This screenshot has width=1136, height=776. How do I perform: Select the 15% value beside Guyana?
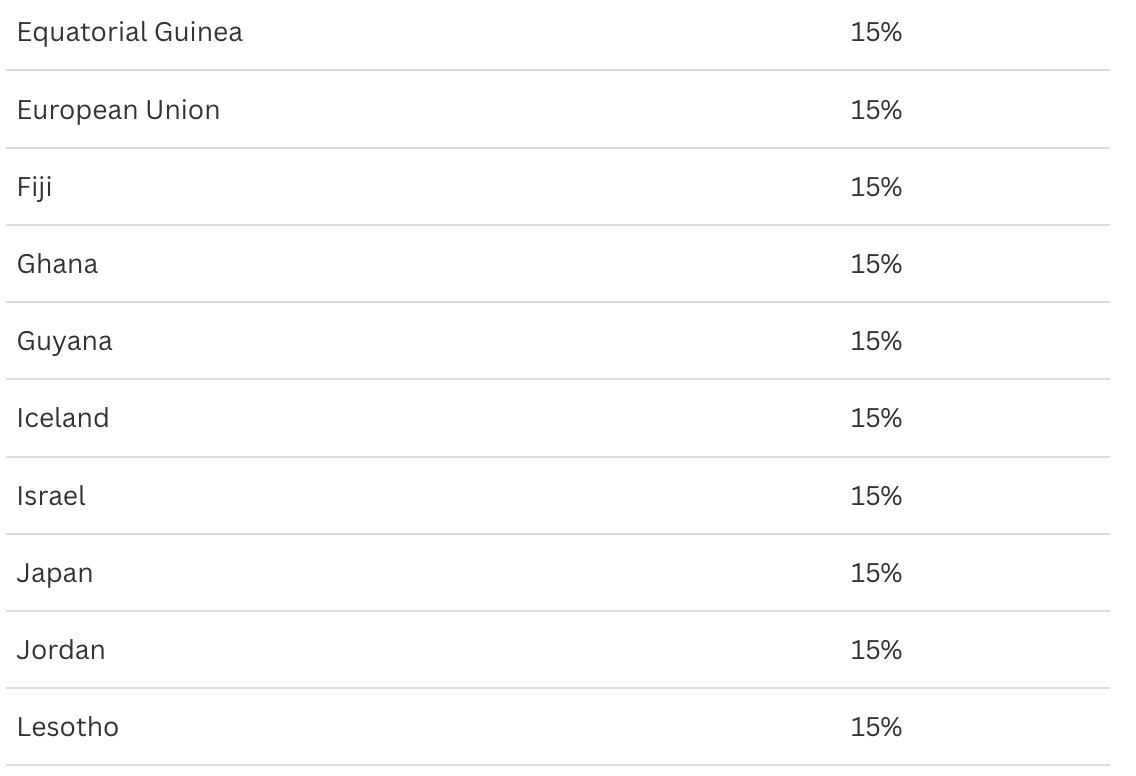[x=876, y=341]
